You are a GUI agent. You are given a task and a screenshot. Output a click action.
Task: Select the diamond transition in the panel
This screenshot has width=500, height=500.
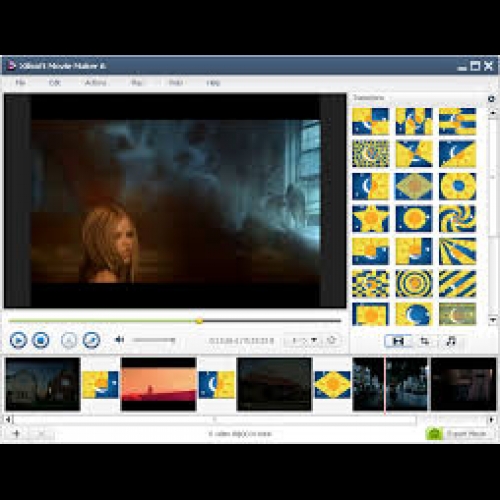coord(414,186)
